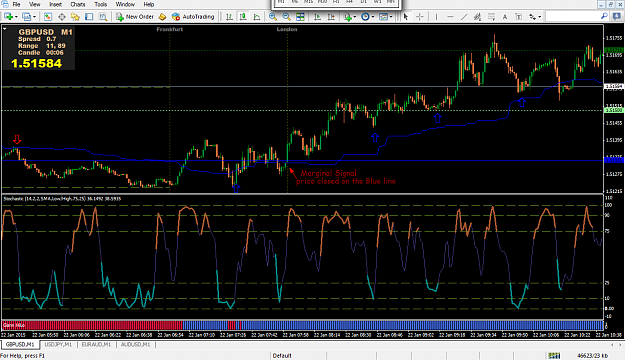625x360 pixels.
Task: Toggle the Terminal panel
Action: click(x=89, y=17)
